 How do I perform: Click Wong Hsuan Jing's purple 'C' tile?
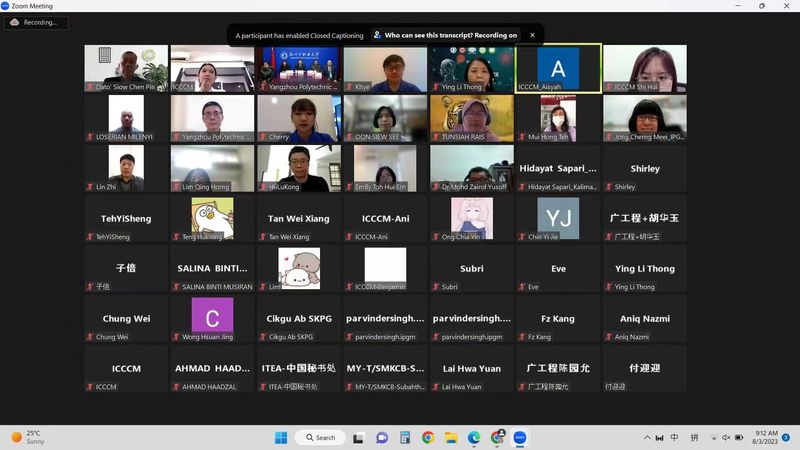[212, 318]
